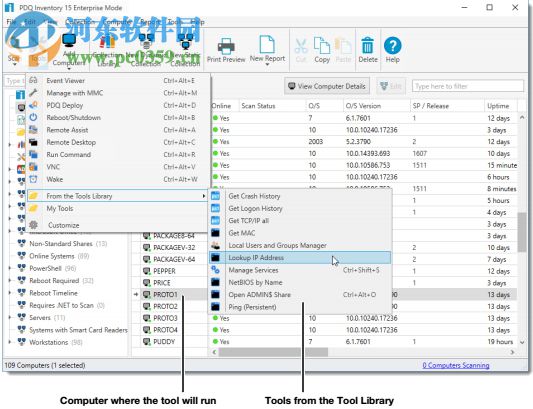This screenshot has width=533, height=409.
Task: Click the Servers collection icon
Action: [x=21, y=317]
